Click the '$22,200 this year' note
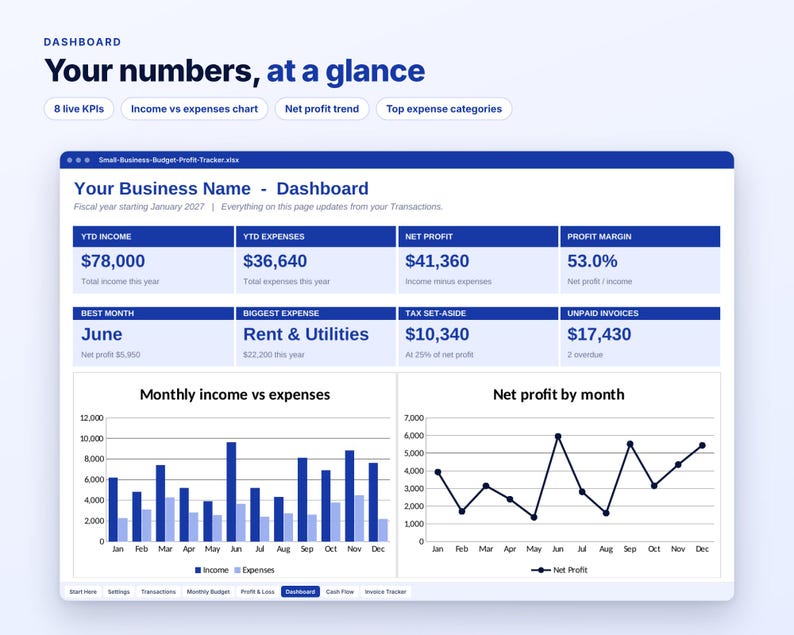 pyautogui.click(x=273, y=354)
